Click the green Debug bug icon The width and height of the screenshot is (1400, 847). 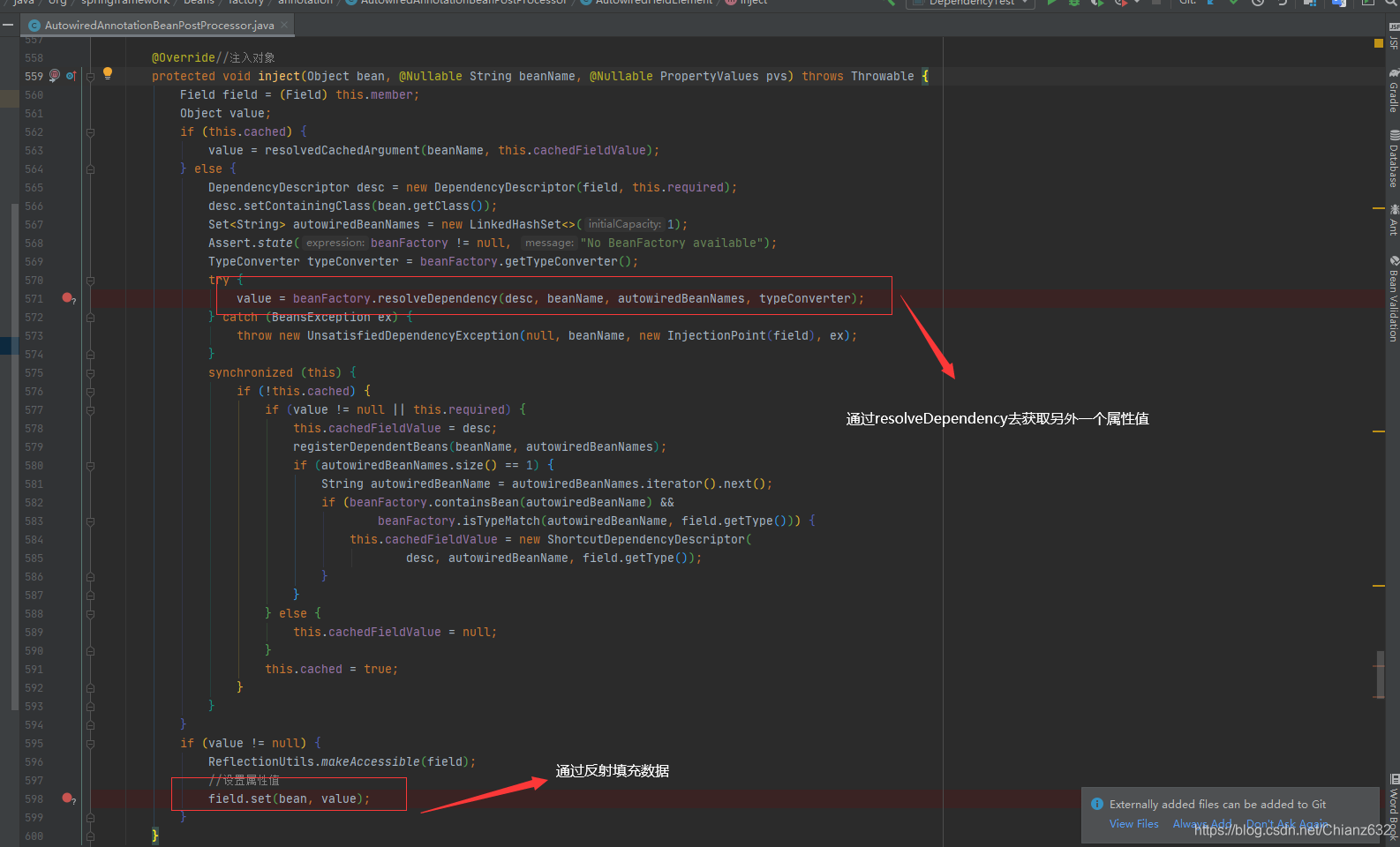point(1074,3)
